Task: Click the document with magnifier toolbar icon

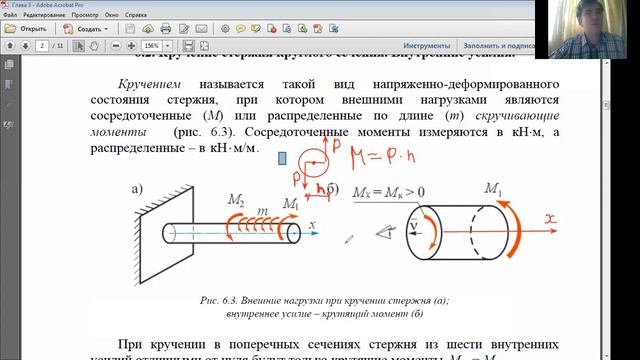Action: [287, 29]
